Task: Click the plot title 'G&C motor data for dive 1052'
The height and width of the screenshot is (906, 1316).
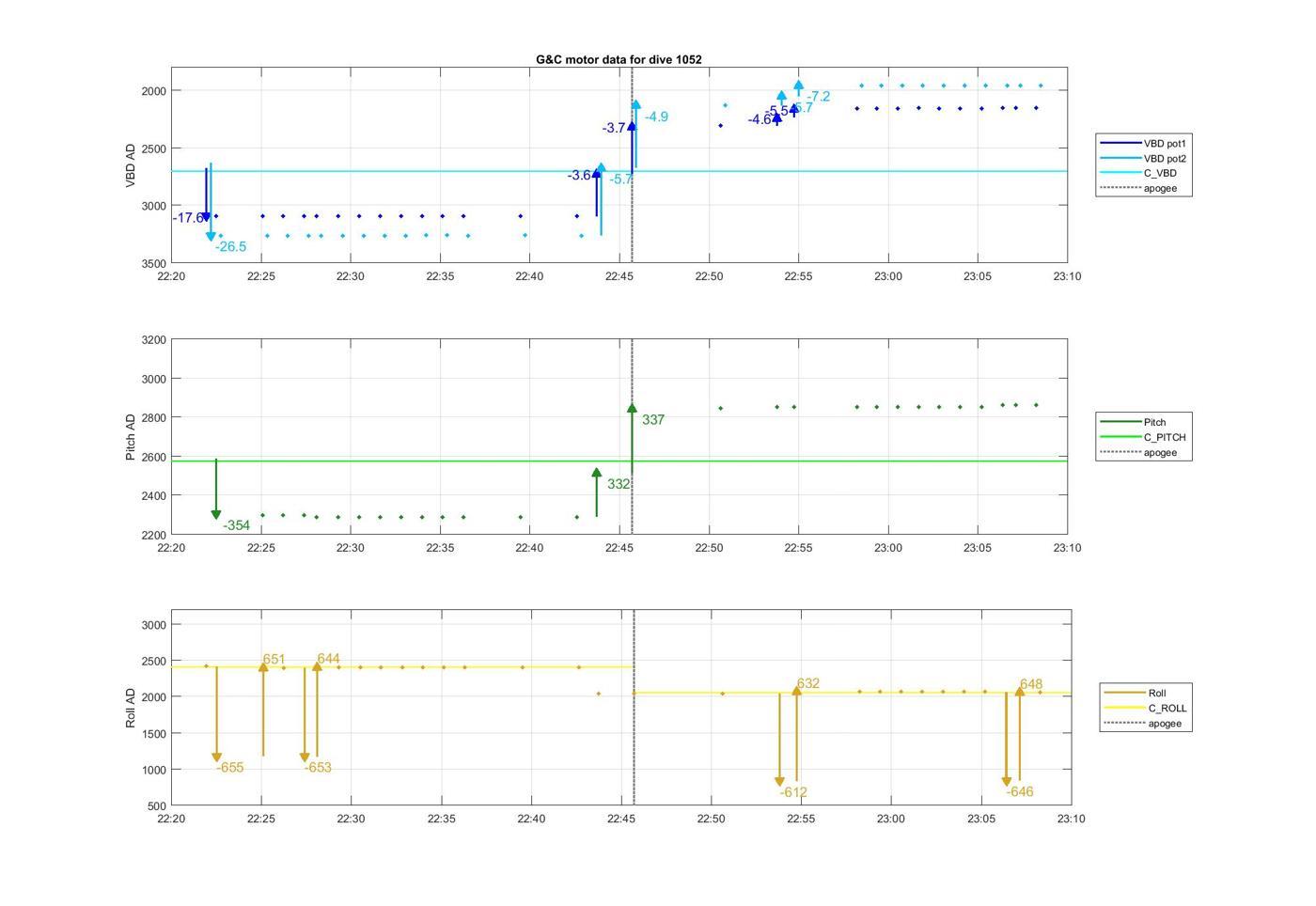Action: pyautogui.click(x=619, y=59)
